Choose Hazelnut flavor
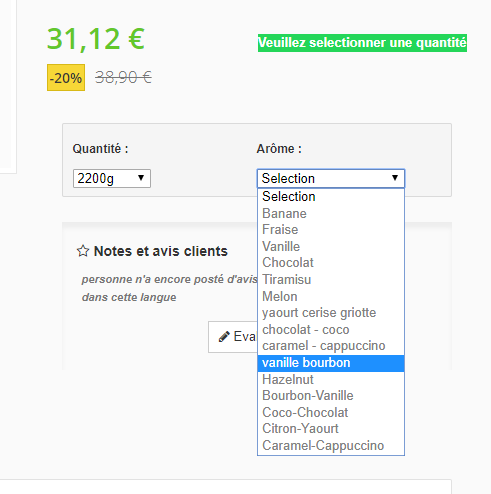The width and height of the screenshot is (491, 494). click(x=331, y=379)
